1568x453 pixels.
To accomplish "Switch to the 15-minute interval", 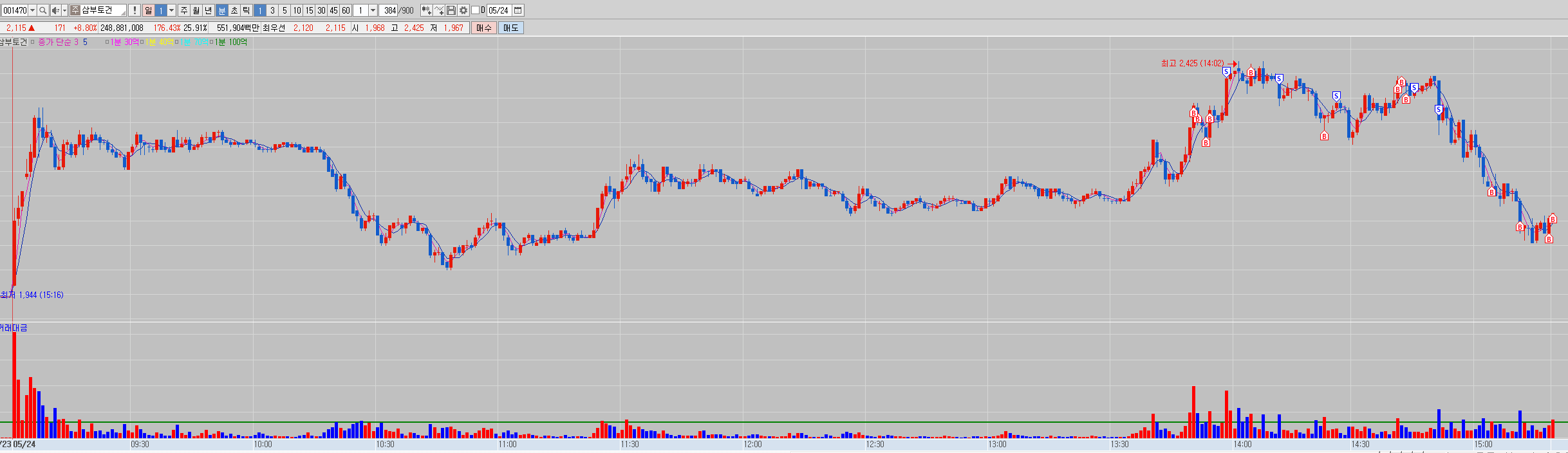I will point(309,10).
